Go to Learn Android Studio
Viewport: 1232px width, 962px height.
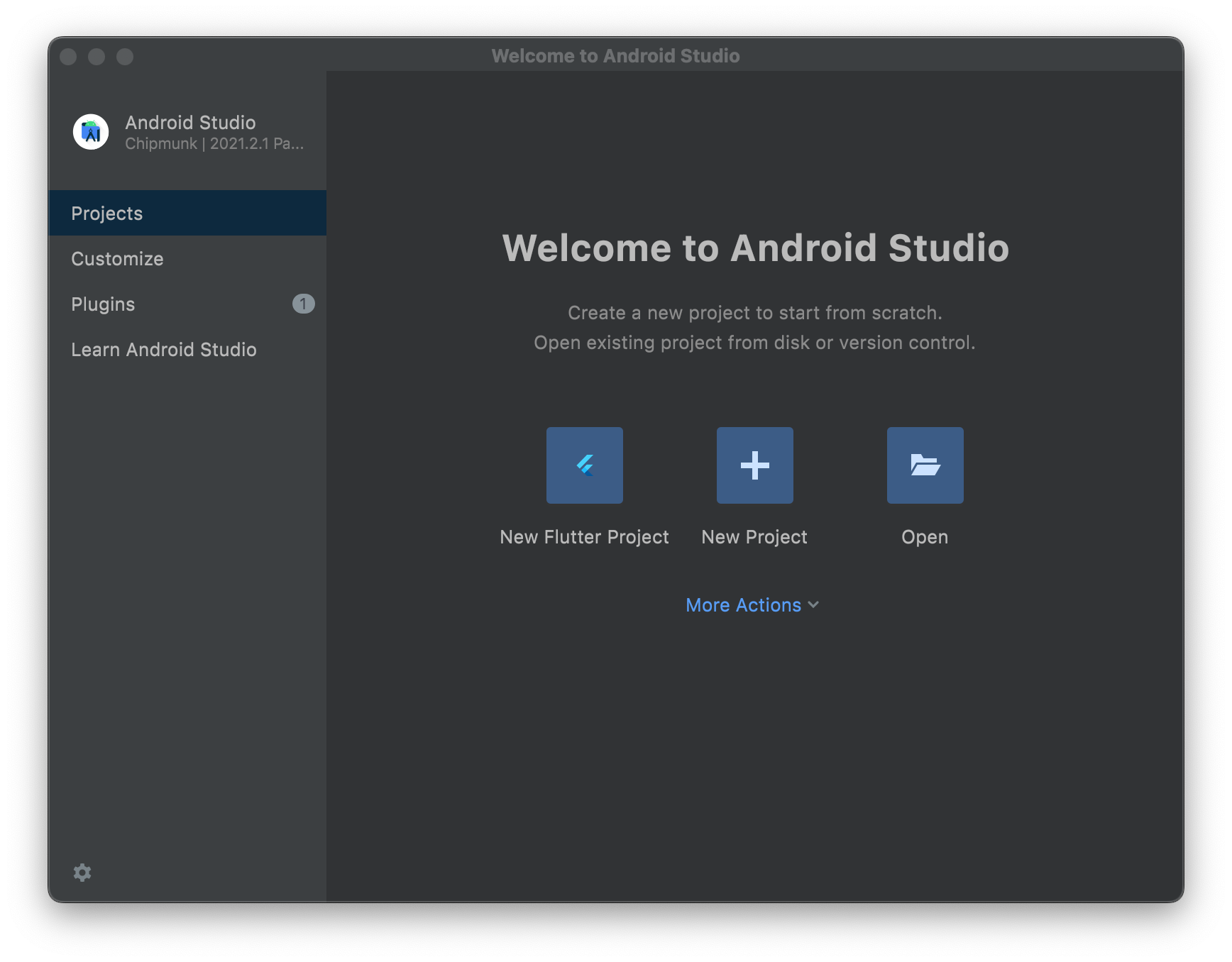pos(187,349)
